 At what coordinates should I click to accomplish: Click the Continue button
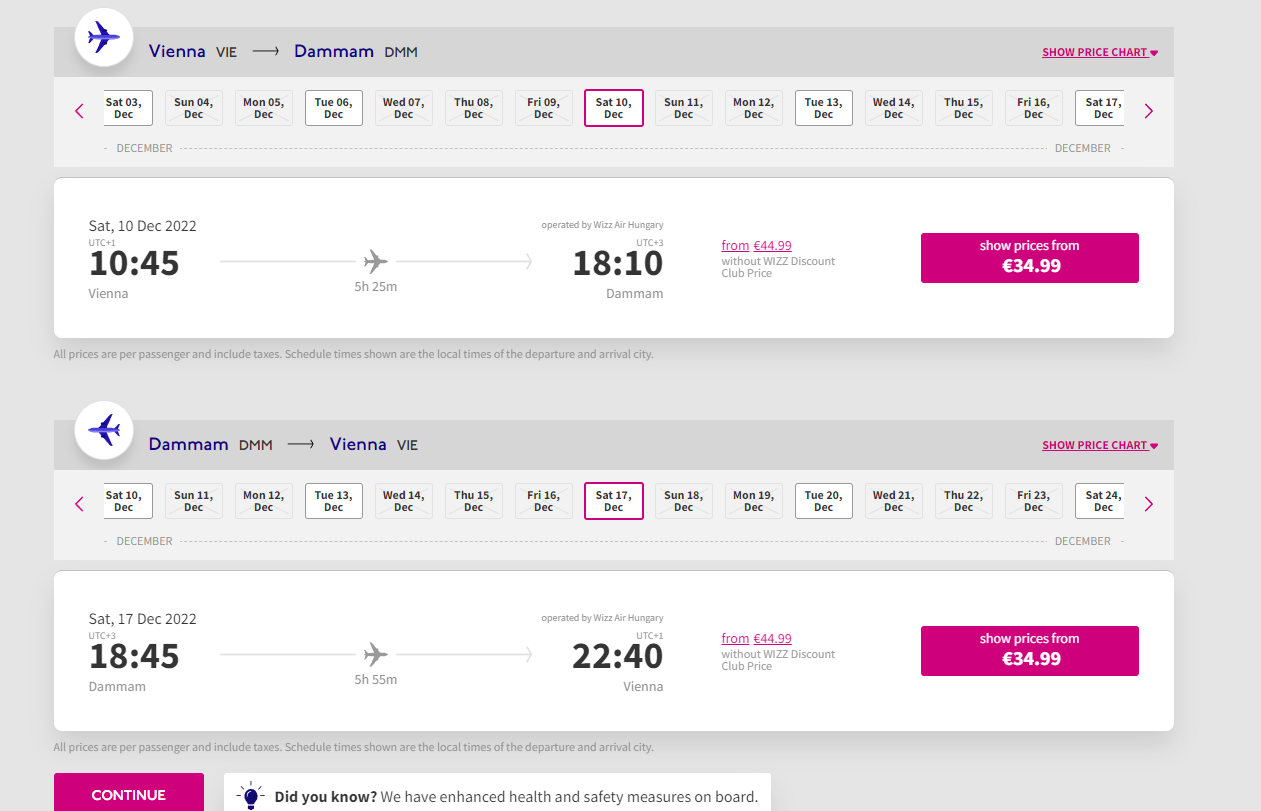click(129, 795)
